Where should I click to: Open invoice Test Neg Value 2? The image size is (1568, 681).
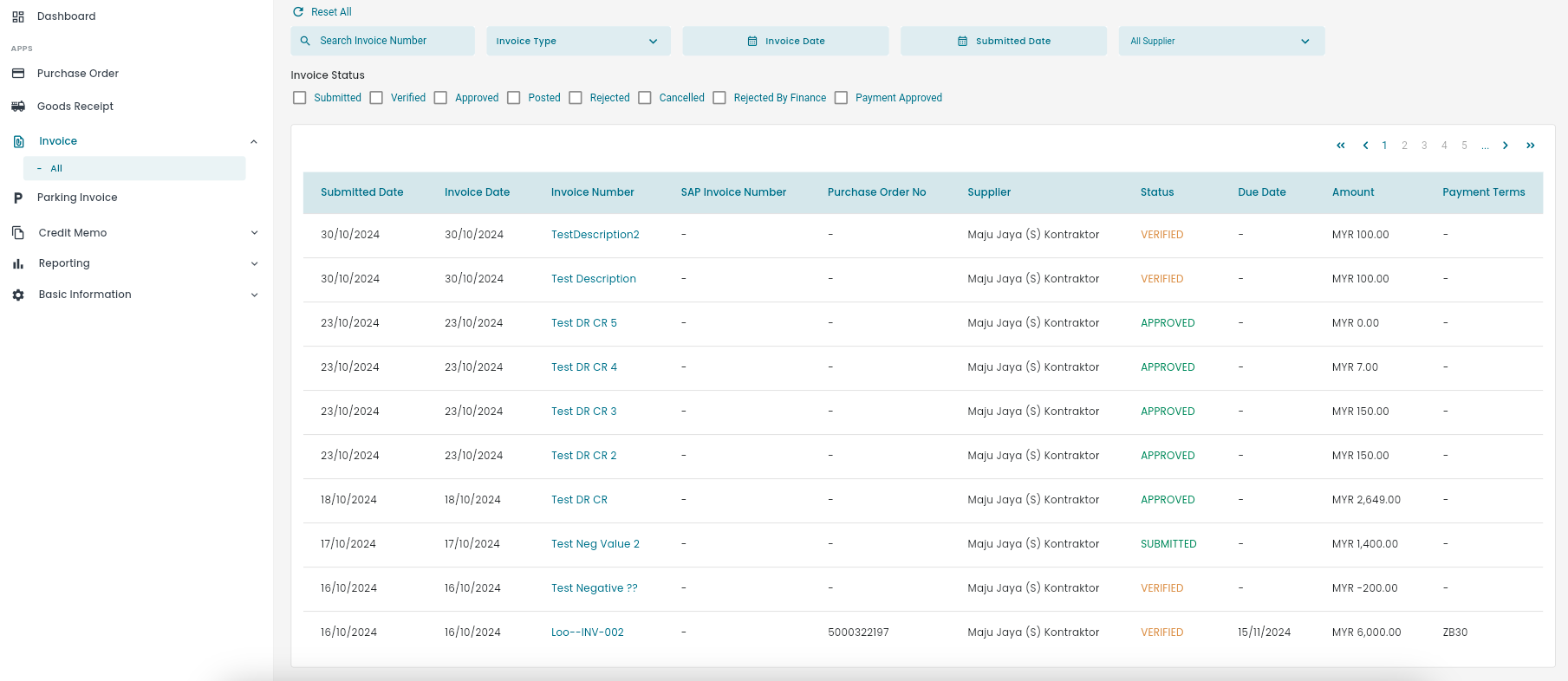[x=595, y=544]
